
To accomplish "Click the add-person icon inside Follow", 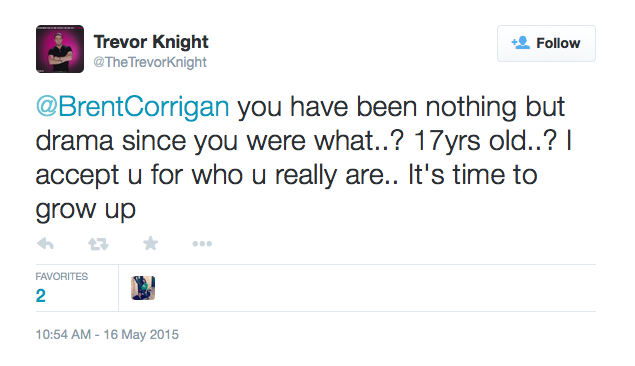I will (x=520, y=43).
